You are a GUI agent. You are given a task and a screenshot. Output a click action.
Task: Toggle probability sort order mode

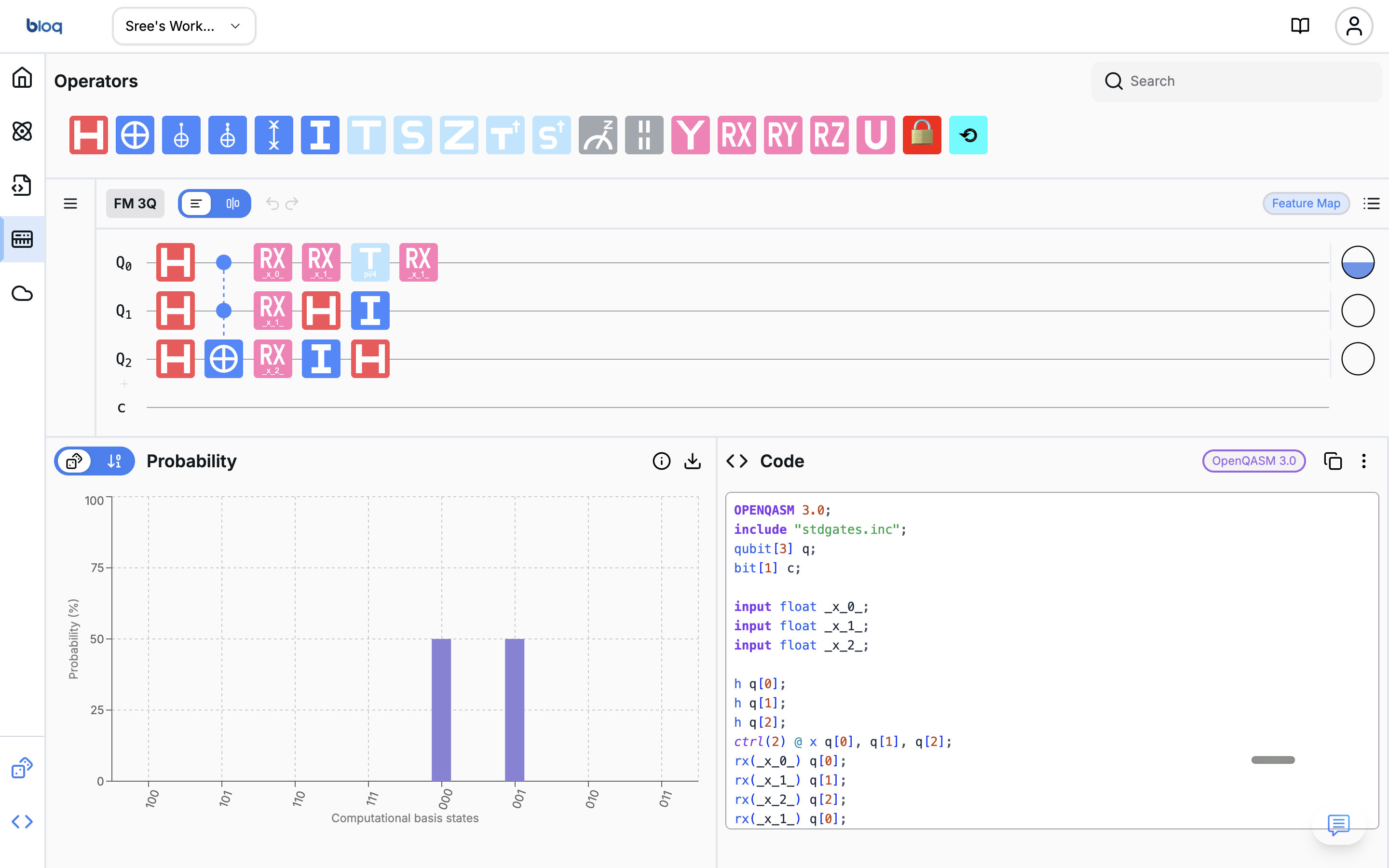[114, 461]
